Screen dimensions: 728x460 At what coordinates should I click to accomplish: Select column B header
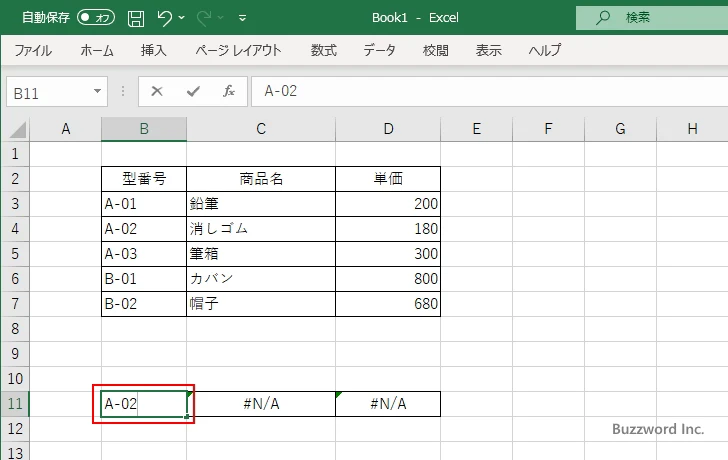click(144, 129)
